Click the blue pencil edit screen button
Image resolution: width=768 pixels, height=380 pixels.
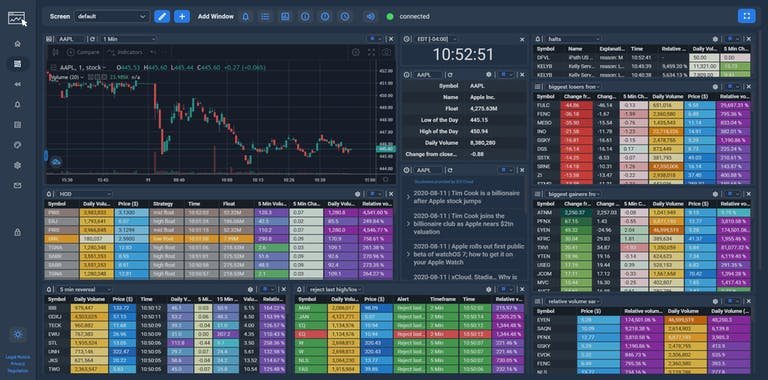click(162, 16)
